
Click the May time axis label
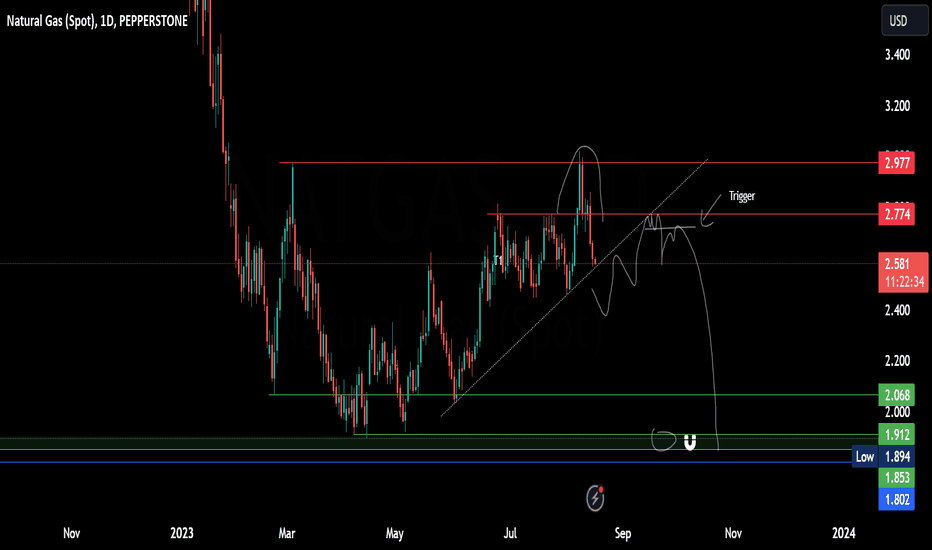coord(395,533)
